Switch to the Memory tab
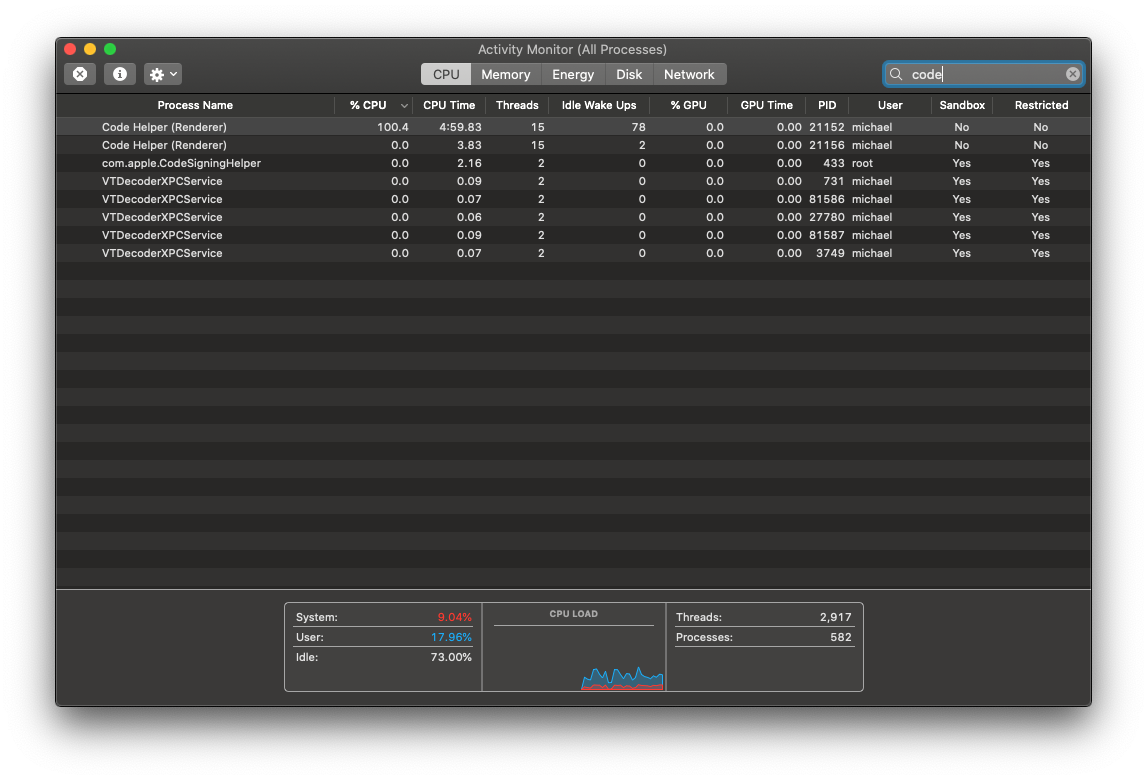 coord(505,73)
